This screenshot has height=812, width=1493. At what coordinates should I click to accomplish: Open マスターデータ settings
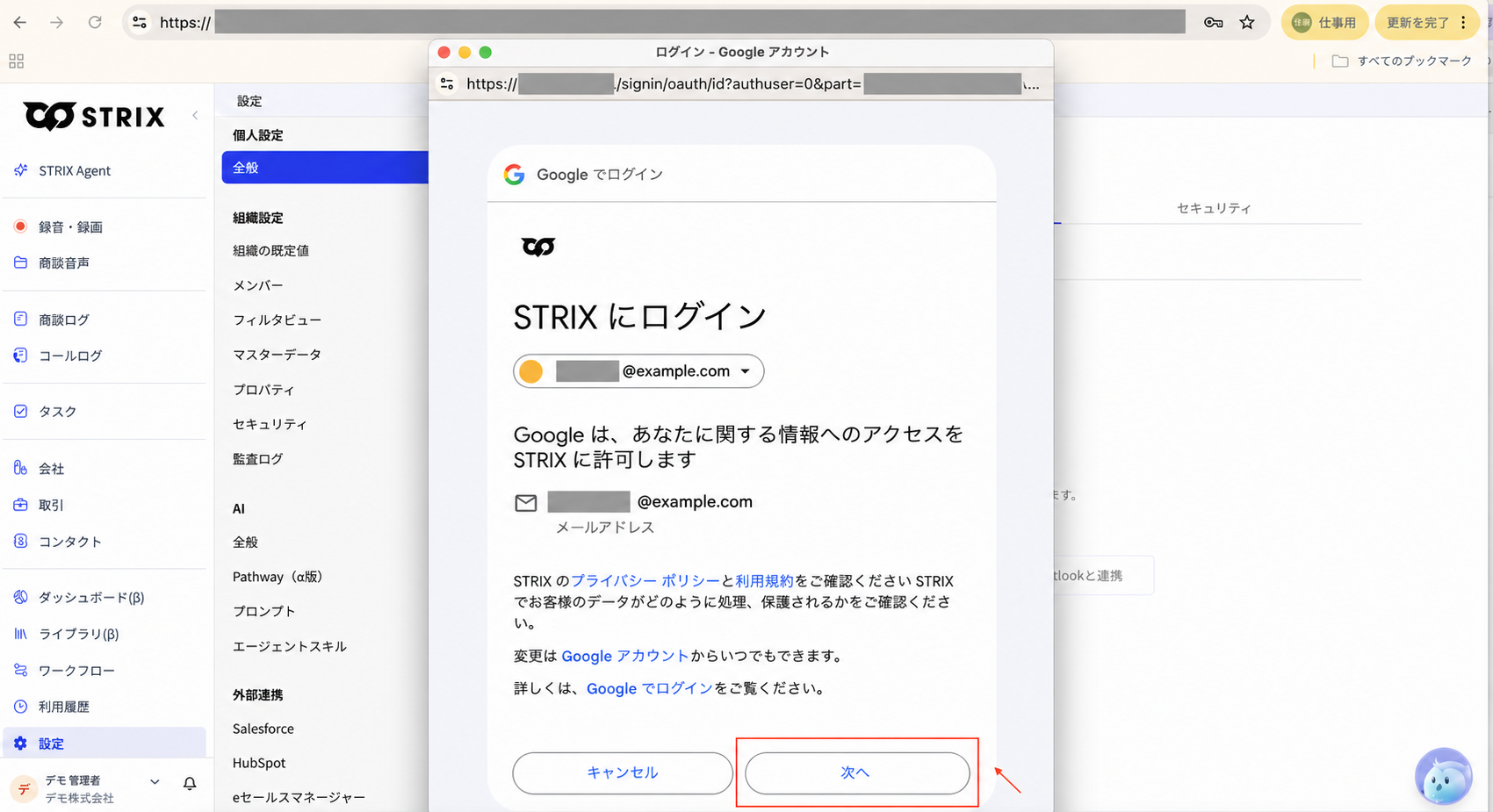277,355
